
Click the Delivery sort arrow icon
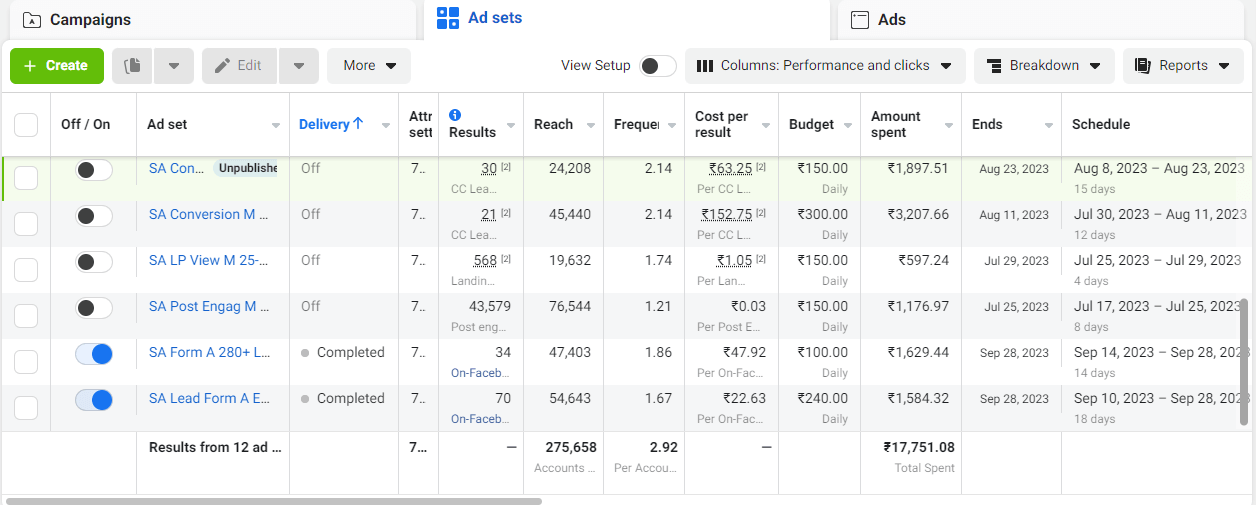(x=358, y=124)
